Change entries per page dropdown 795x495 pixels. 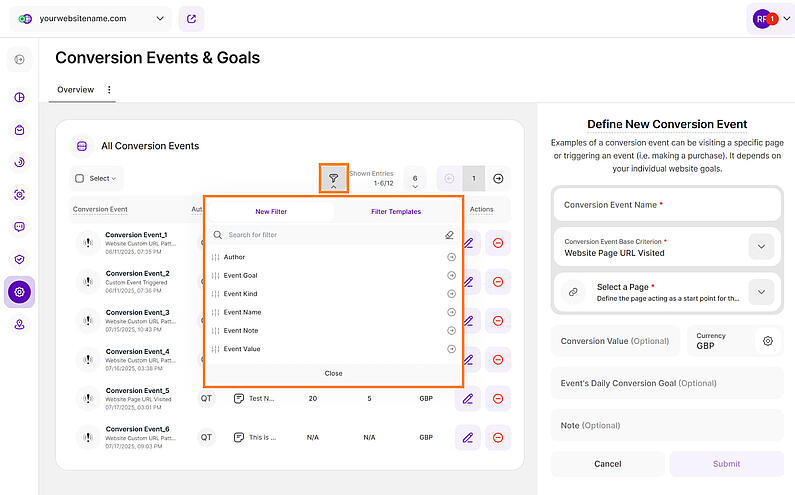coord(415,180)
